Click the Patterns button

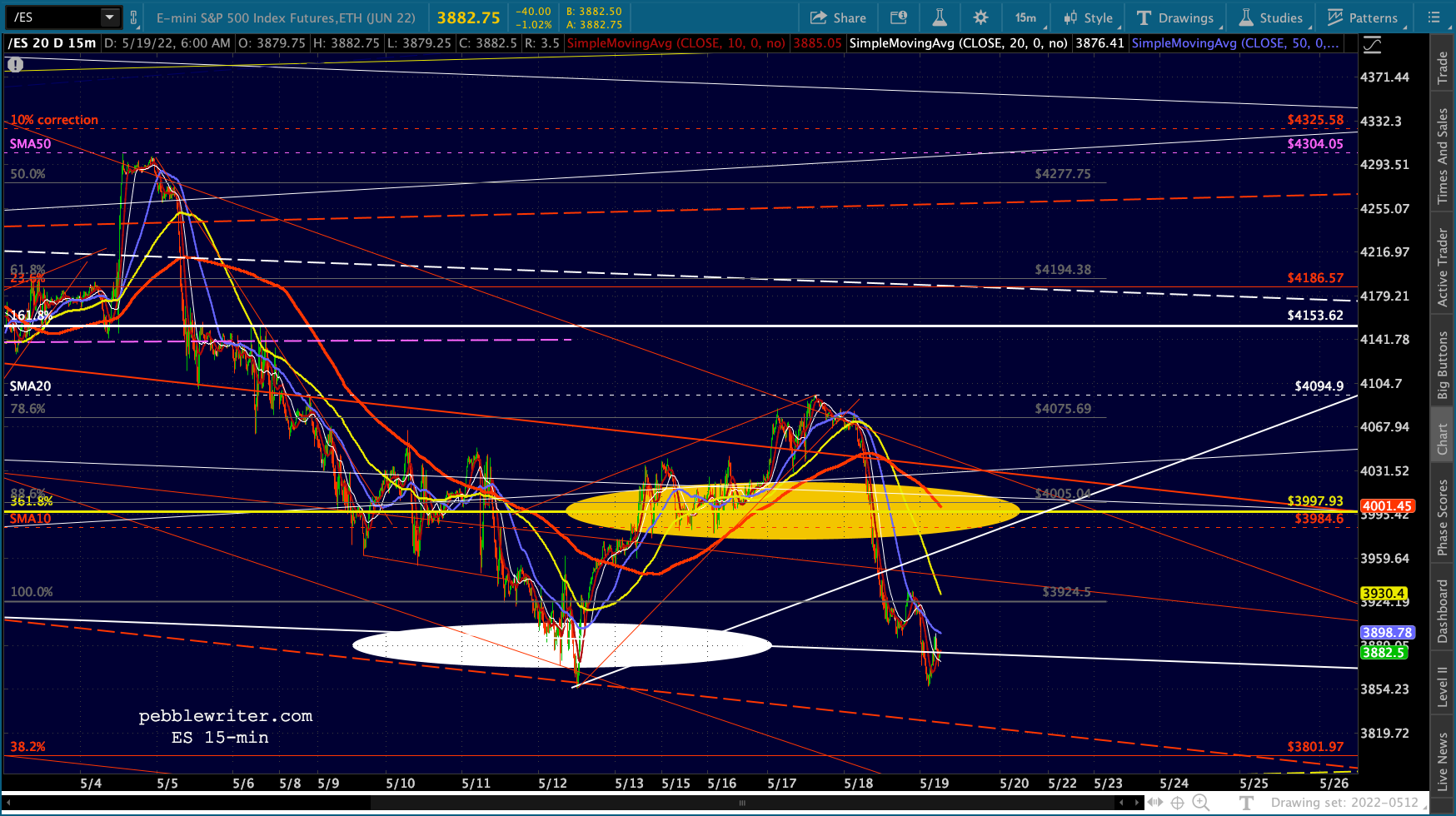pos(1363,17)
